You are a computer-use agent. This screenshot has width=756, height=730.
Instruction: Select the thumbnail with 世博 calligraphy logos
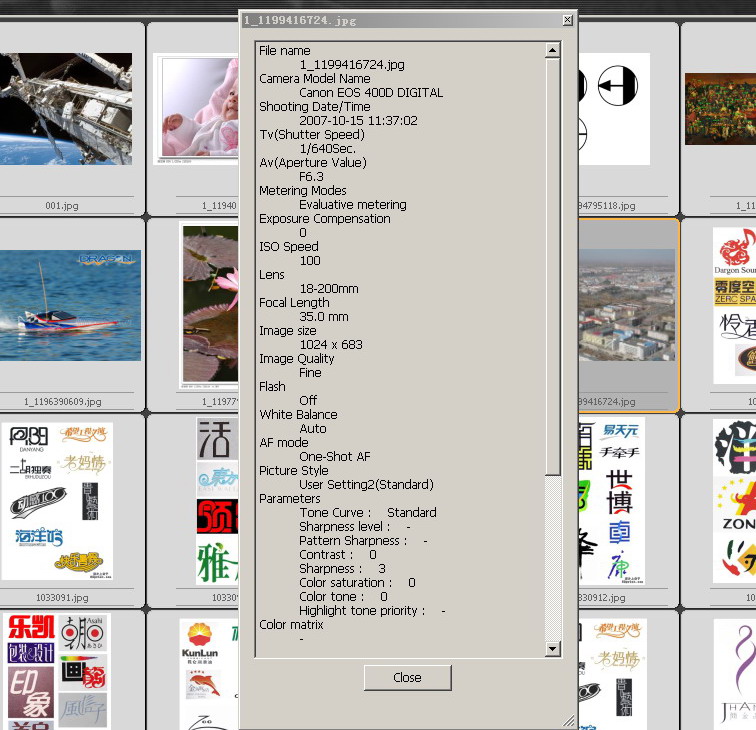(611, 501)
